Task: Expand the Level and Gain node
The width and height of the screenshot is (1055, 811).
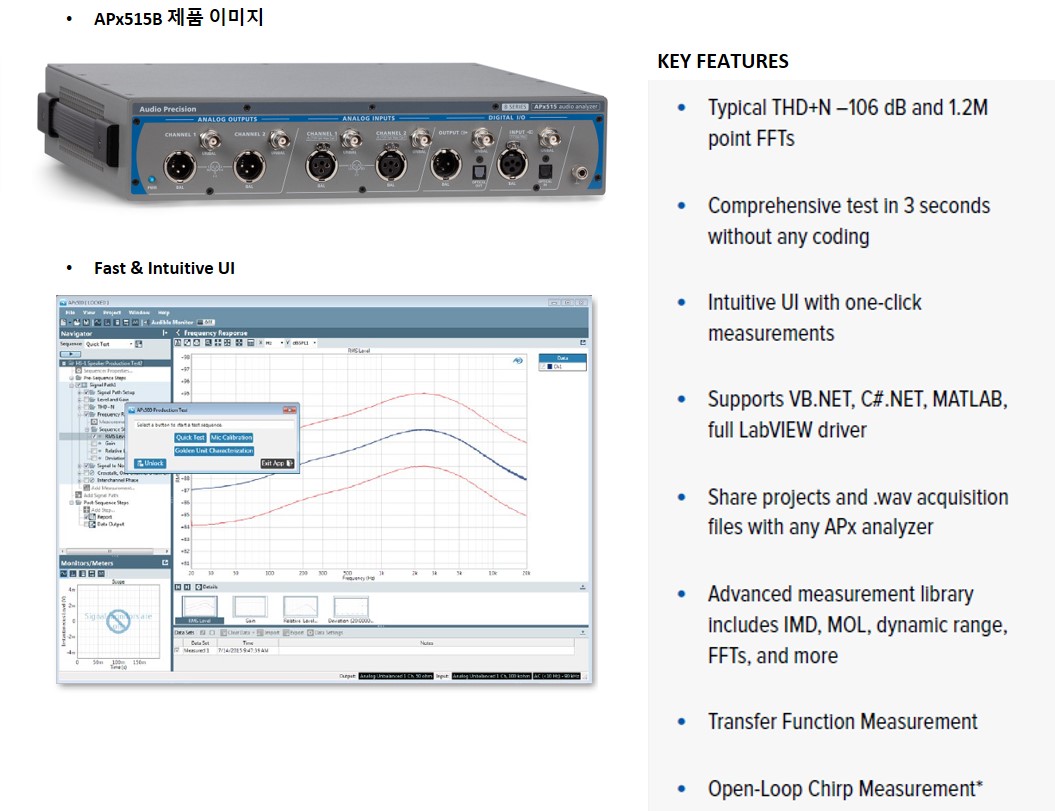Action: point(79,400)
